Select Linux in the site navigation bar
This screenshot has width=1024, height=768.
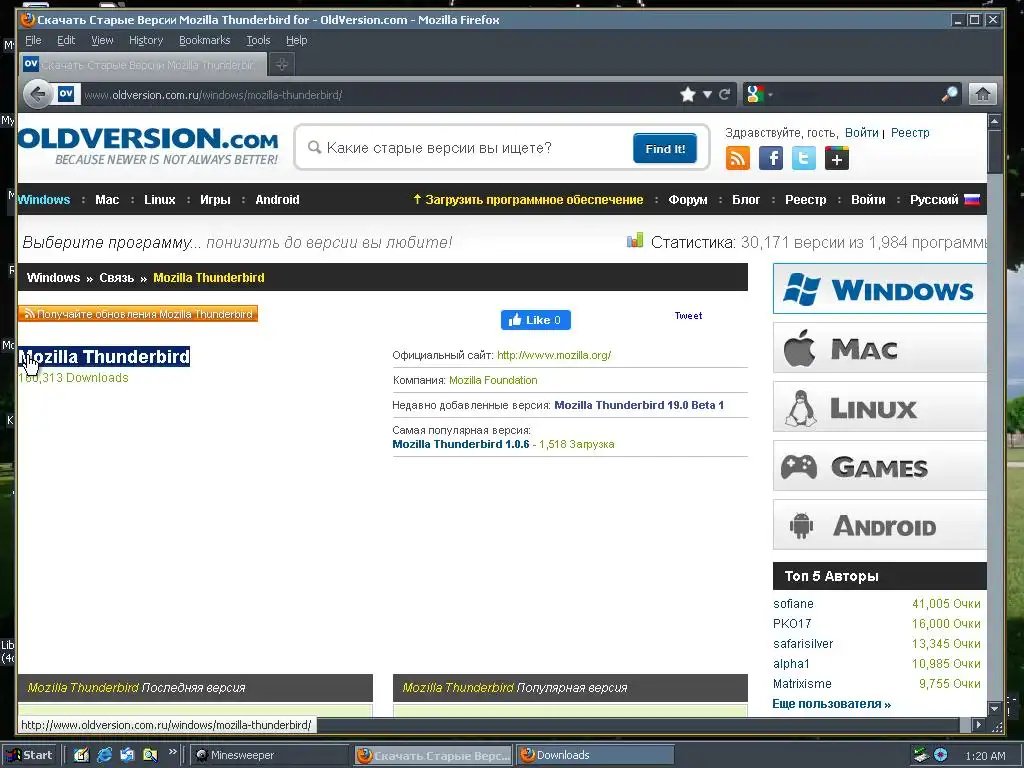pyautogui.click(x=159, y=200)
